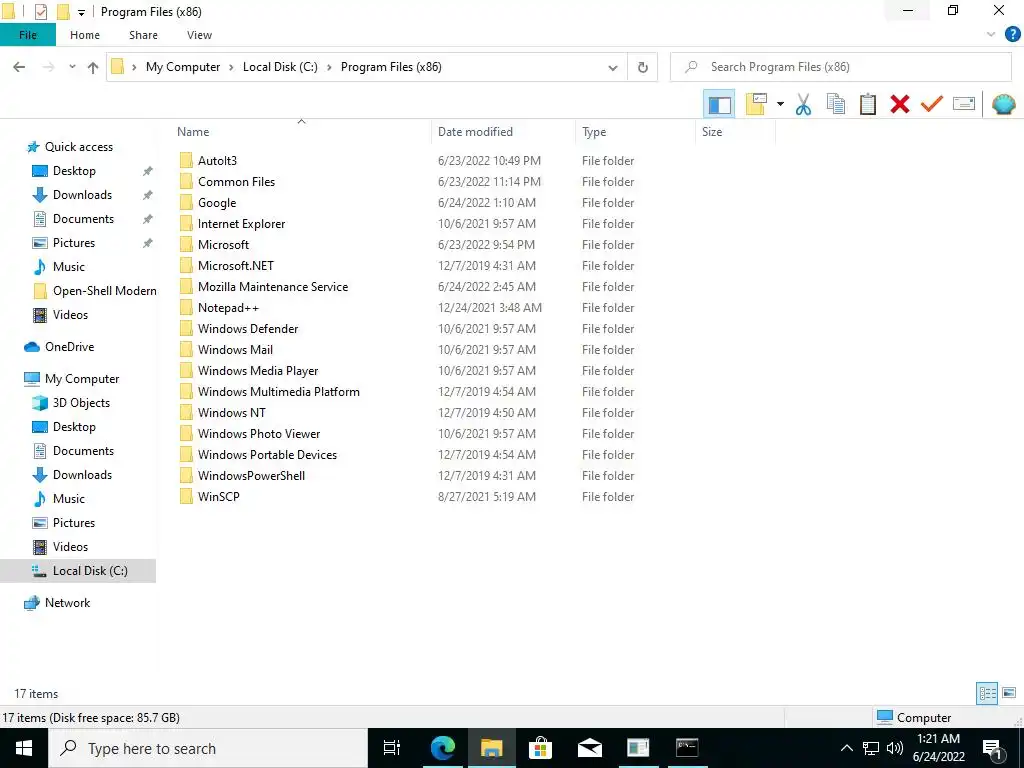The width and height of the screenshot is (1024, 768).
Task: Open the Windows Start menu
Action: click(x=24, y=748)
